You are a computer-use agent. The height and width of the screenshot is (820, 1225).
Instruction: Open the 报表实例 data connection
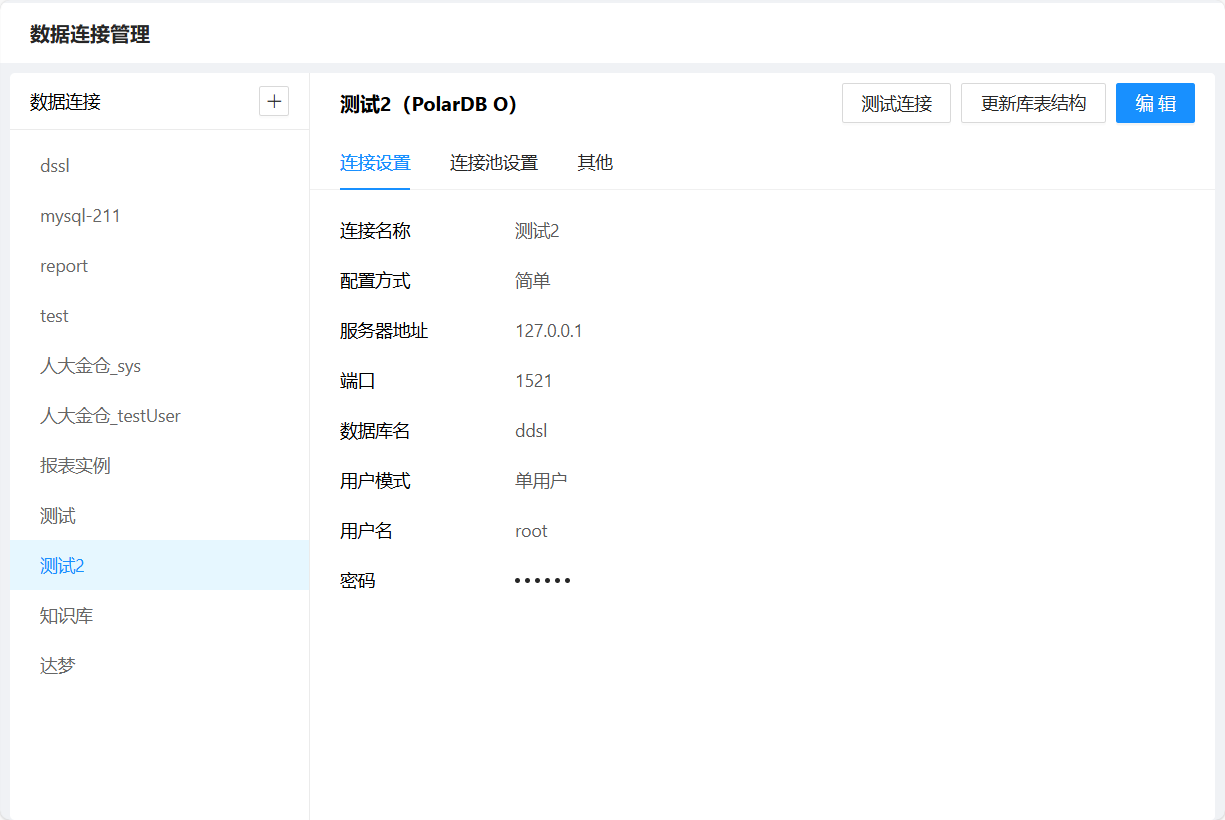point(75,466)
